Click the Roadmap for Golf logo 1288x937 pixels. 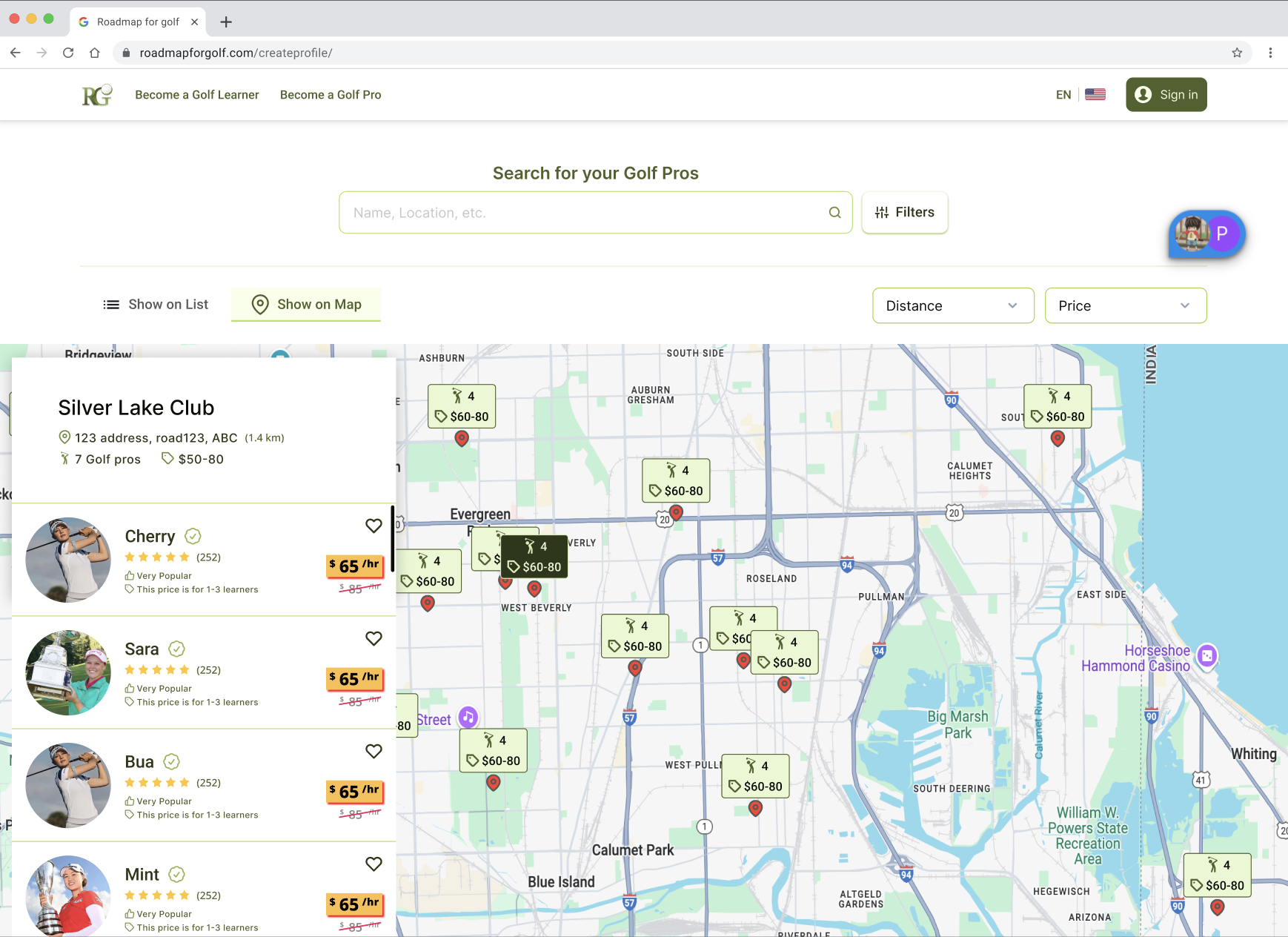click(96, 95)
